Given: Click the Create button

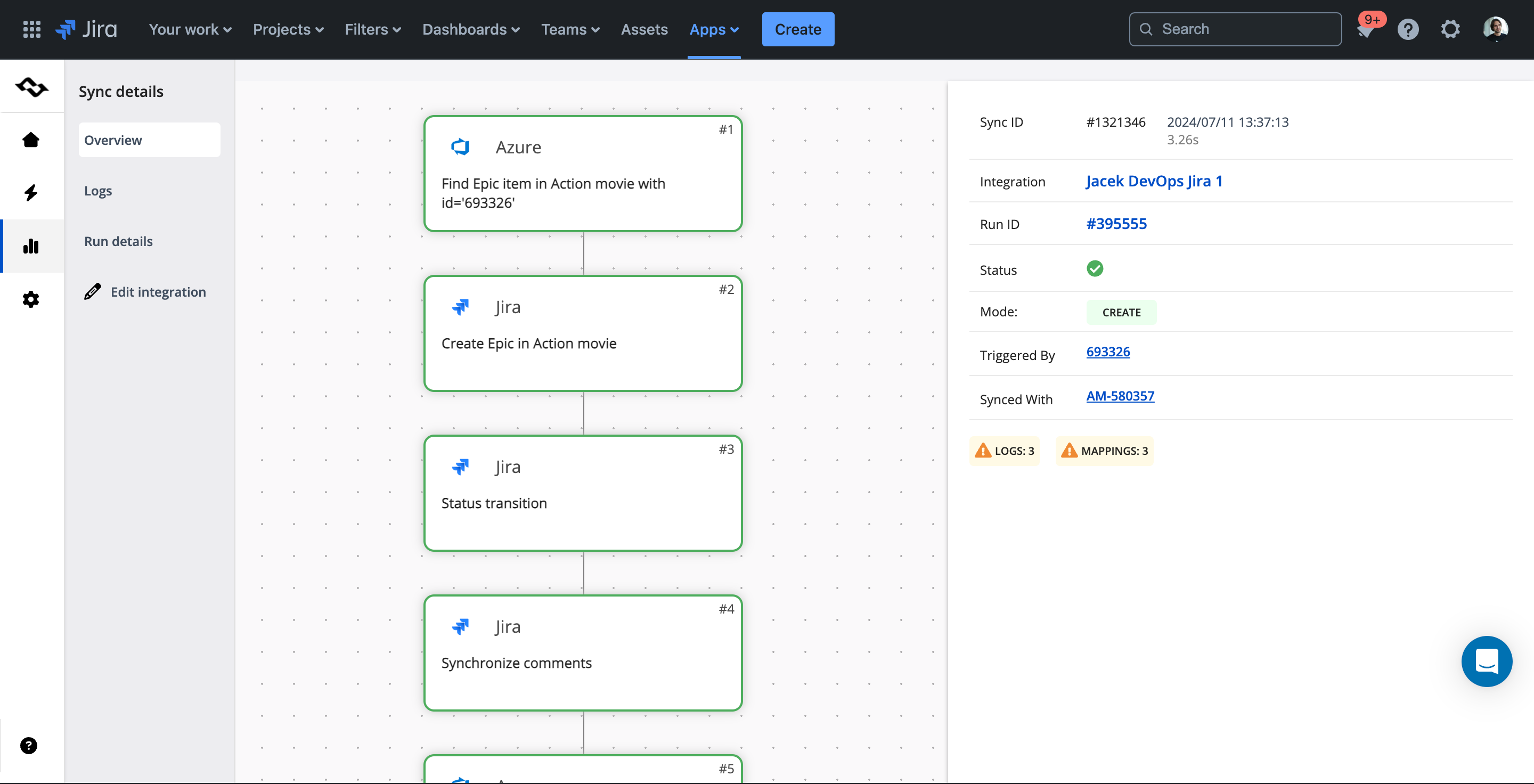Looking at the screenshot, I should [798, 29].
